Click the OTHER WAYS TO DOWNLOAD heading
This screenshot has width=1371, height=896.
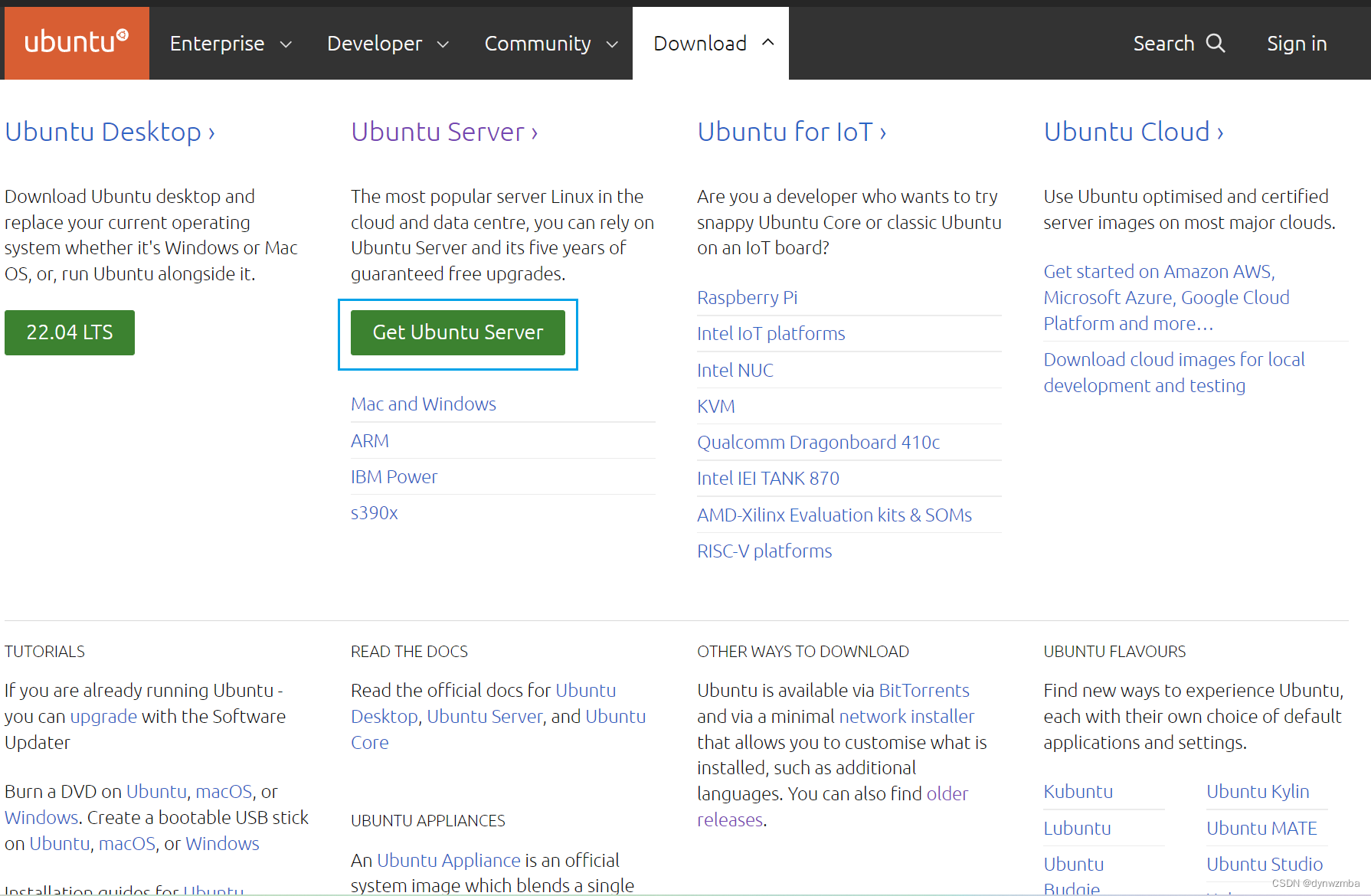coord(803,652)
